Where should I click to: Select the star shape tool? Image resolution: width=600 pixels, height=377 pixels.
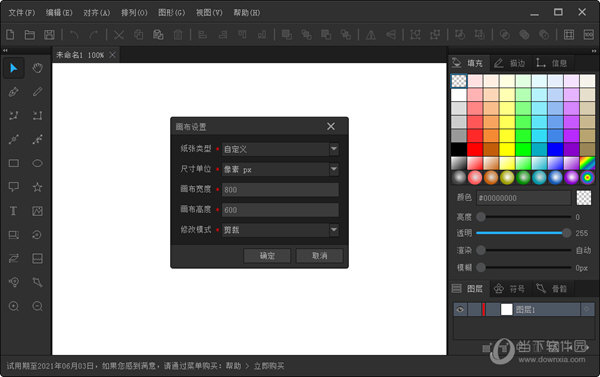[x=37, y=187]
